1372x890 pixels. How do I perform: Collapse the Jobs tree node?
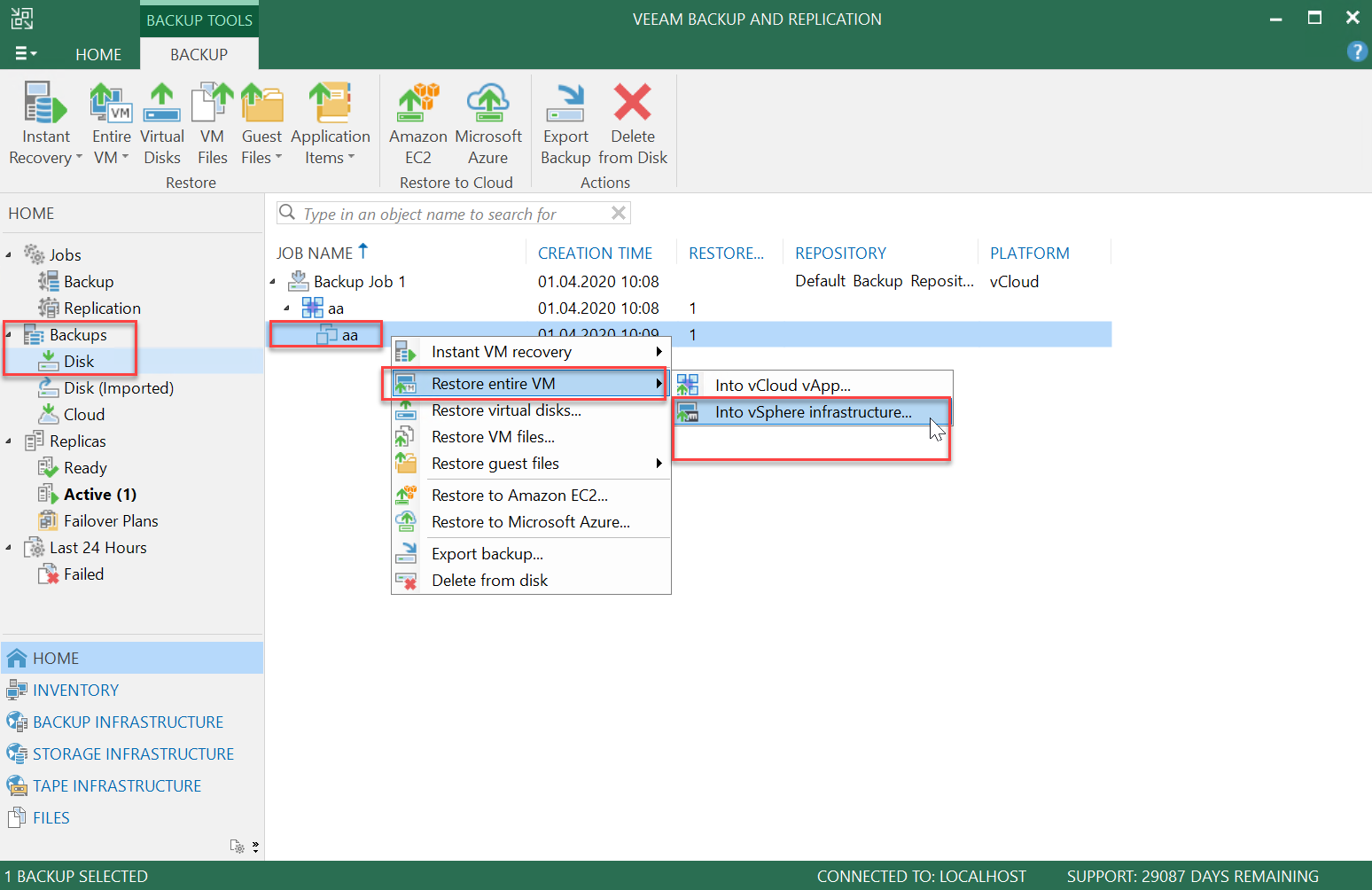pyautogui.click(x=9, y=255)
